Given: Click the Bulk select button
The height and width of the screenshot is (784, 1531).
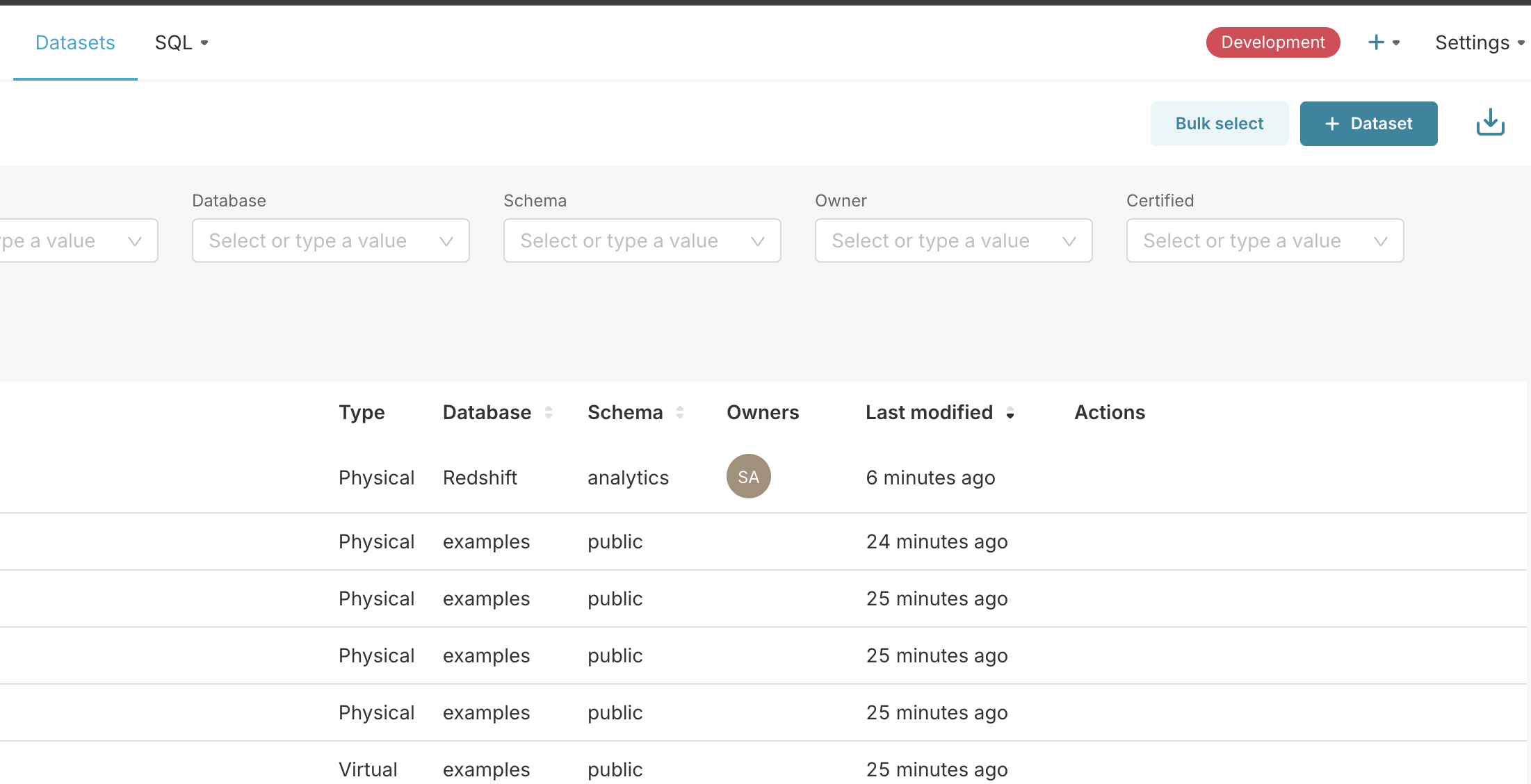Looking at the screenshot, I should [1219, 124].
